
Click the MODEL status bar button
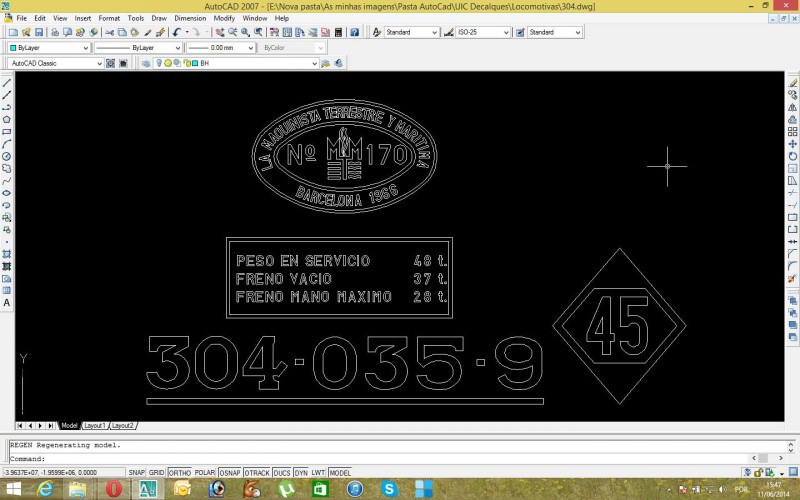(x=340, y=473)
